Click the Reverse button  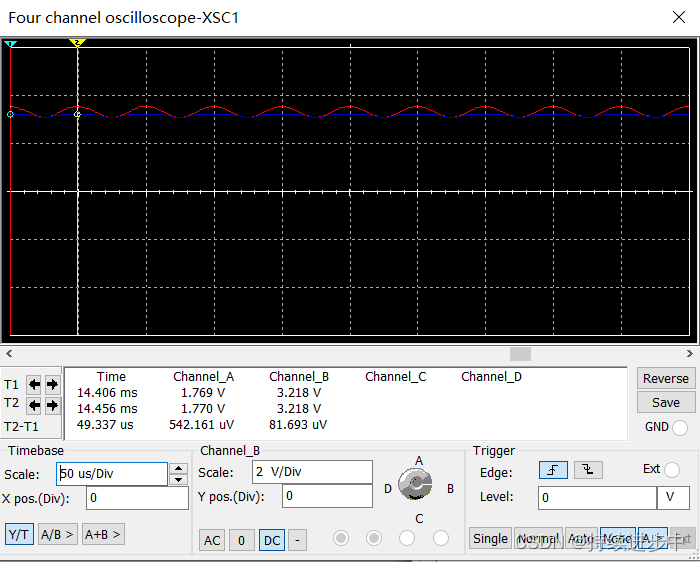click(x=666, y=378)
